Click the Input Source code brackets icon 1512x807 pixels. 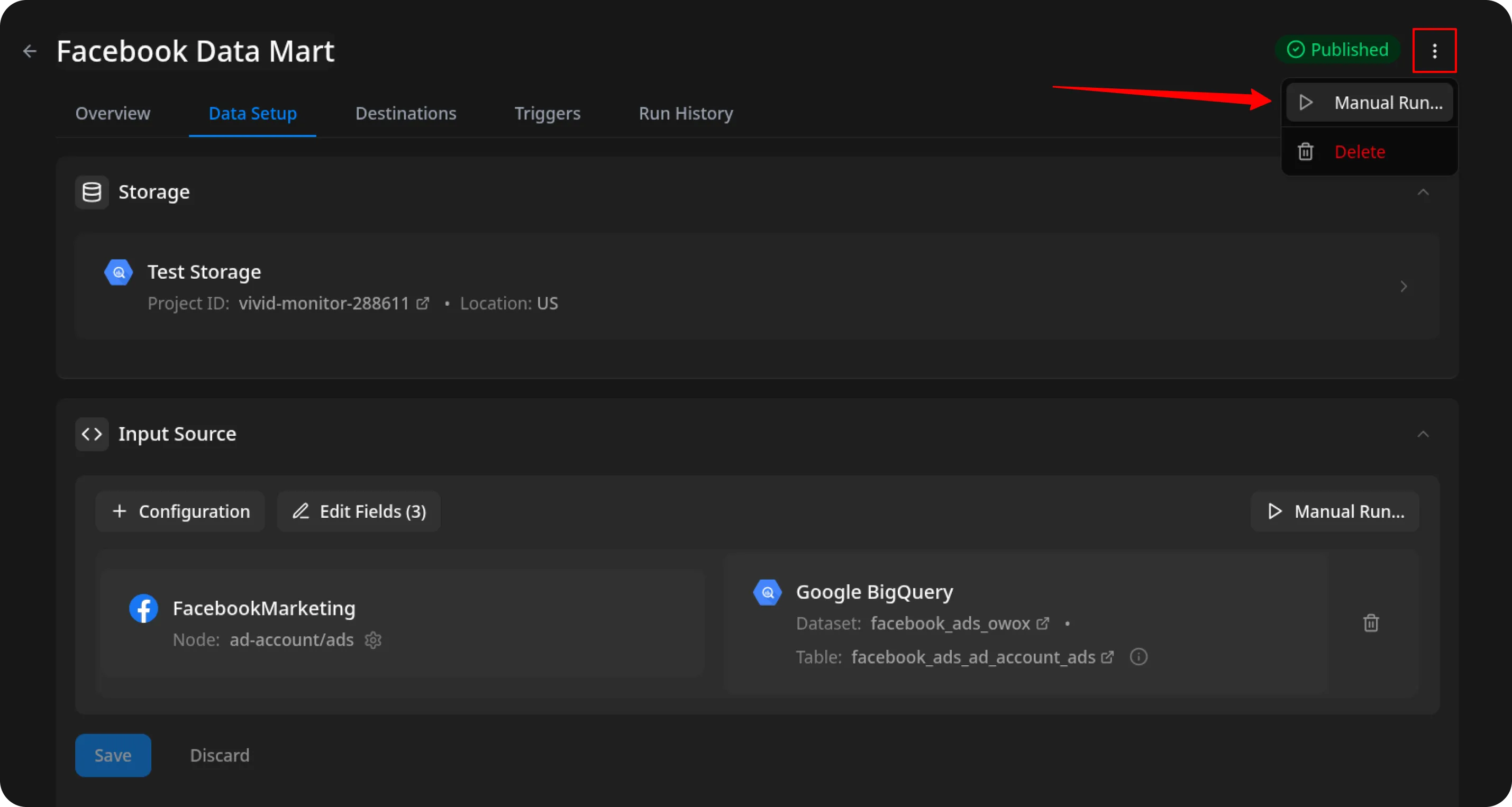pos(92,434)
